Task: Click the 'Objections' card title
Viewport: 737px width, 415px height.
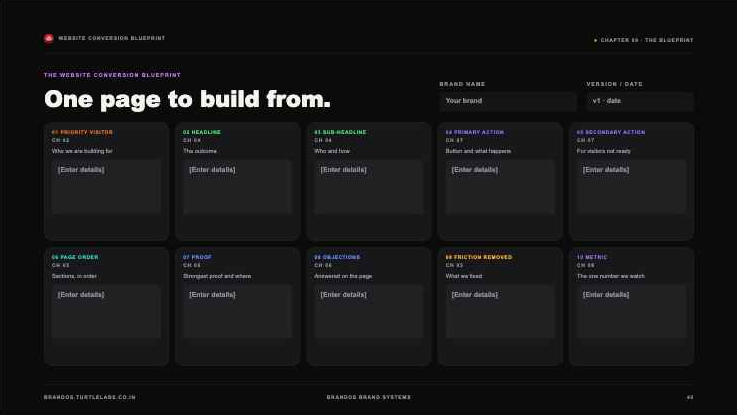Action: [337, 258]
